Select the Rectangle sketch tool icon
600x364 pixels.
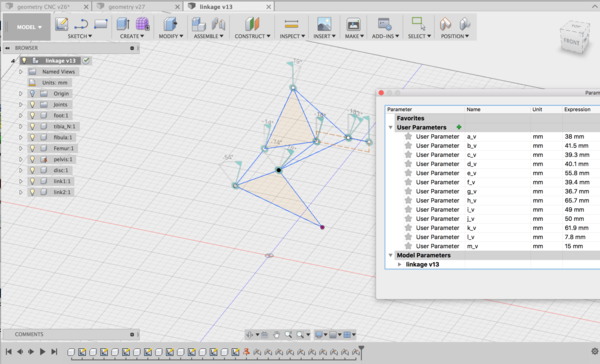pyautogui.click(x=101, y=24)
